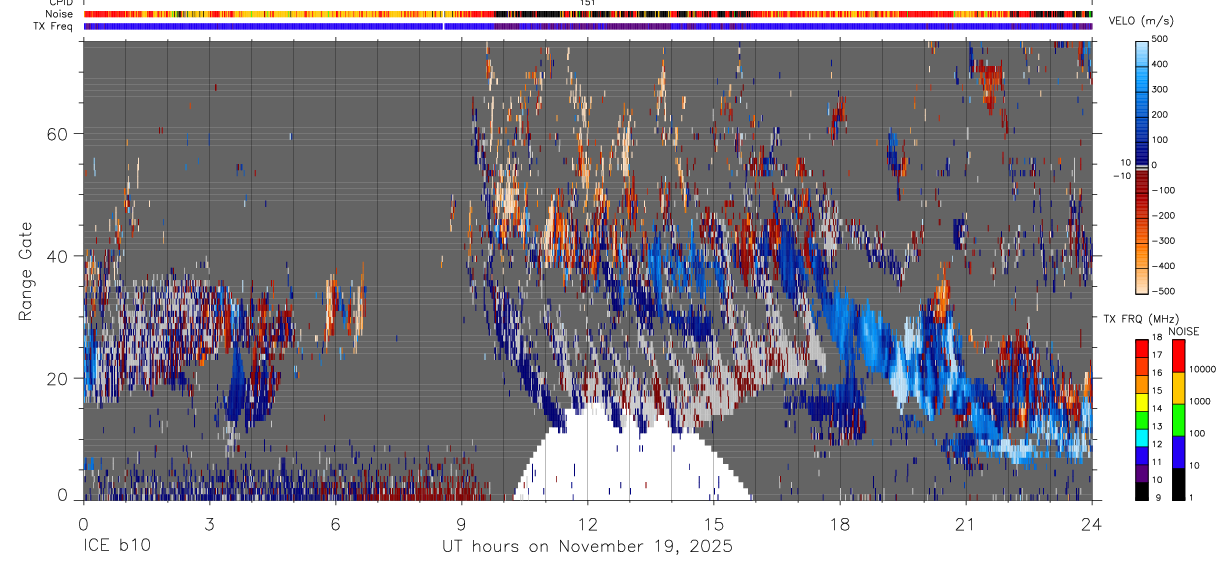
Task: Click the vertical "Range Gate" axis label
Action: coord(25,272)
